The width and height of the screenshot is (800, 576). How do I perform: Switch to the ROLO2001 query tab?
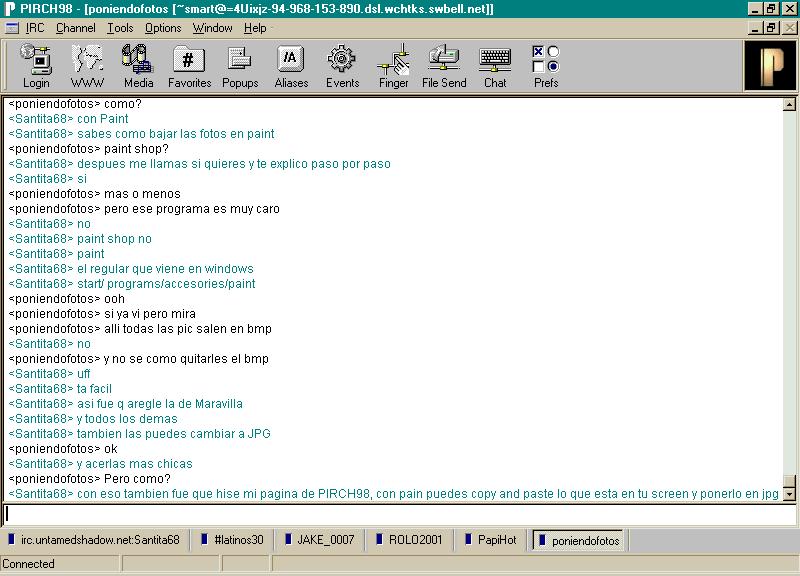409,540
